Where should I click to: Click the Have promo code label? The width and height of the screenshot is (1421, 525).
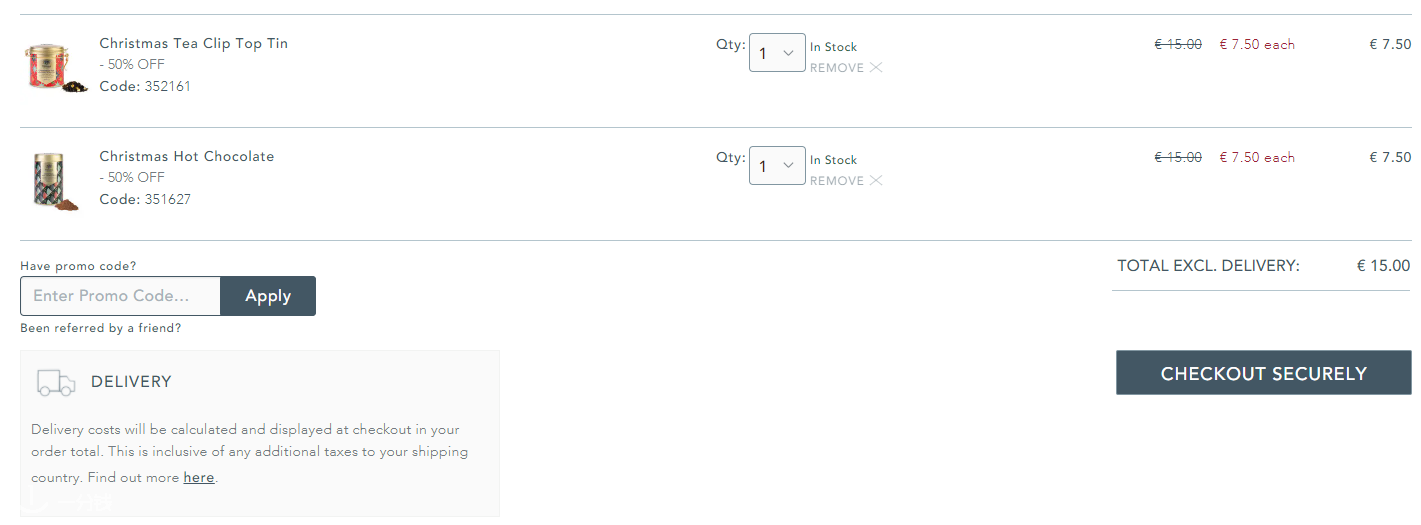78,266
